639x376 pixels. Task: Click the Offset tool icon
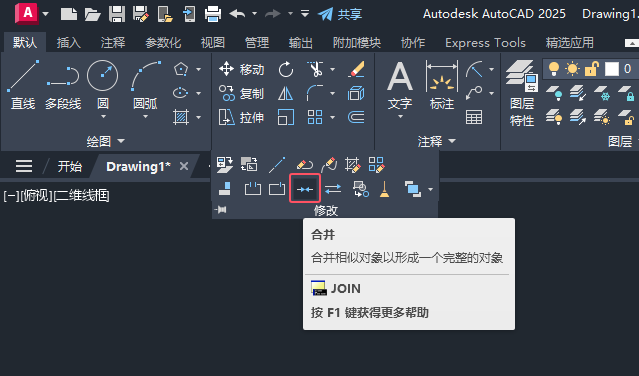(356, 118)
